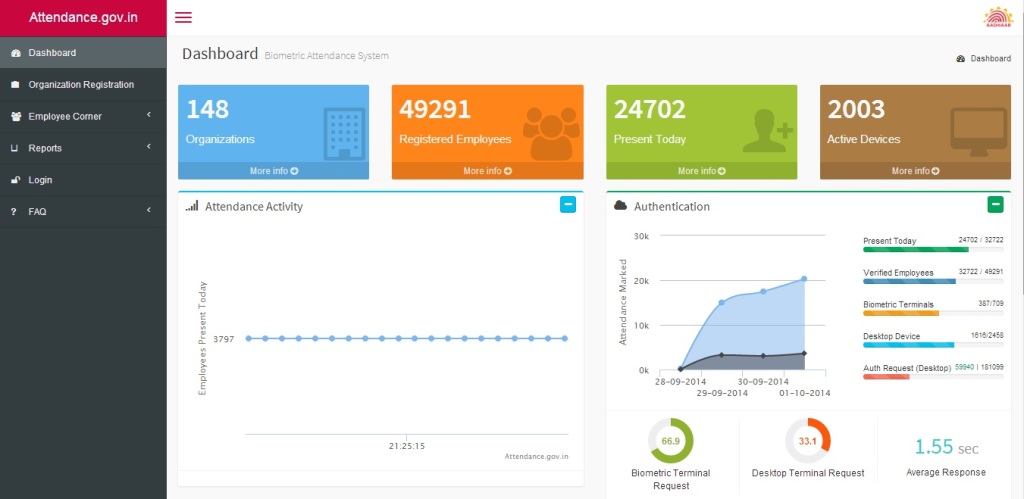Click the Employee Corner users icon
Viewport: 1024px width, 499px height.
pos(16,116)
